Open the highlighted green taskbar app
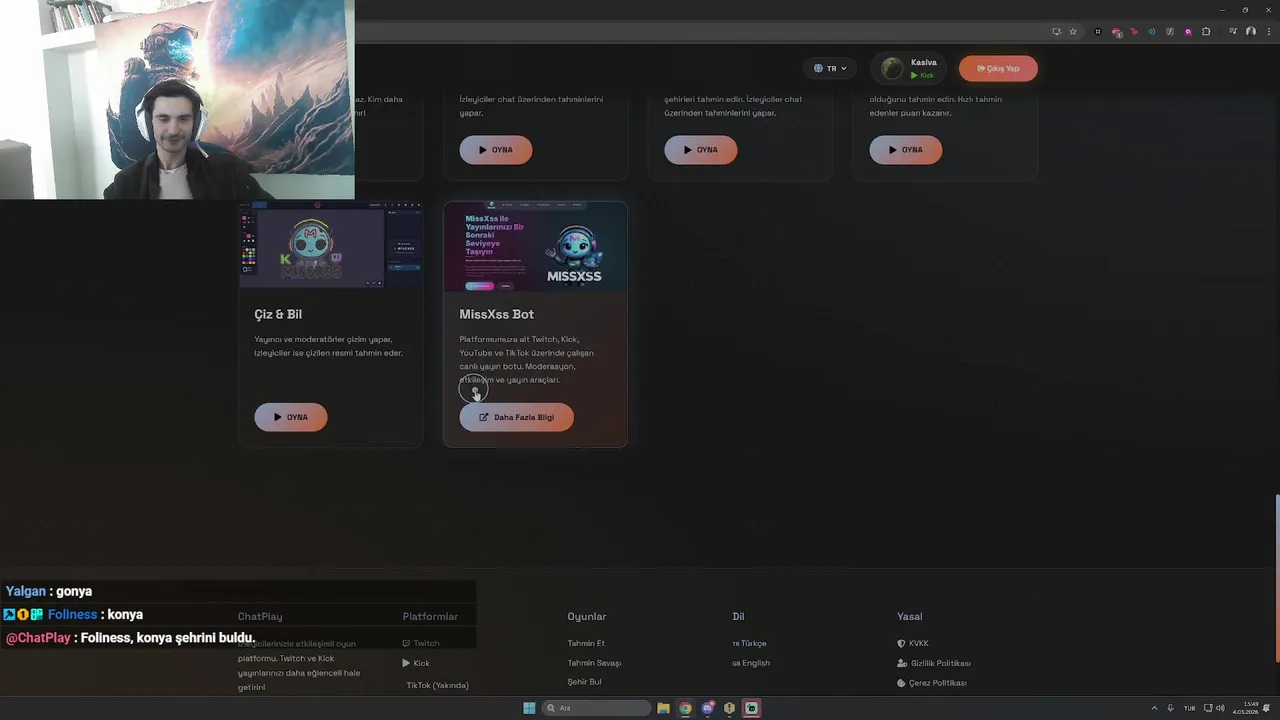Image resolution: width=1280 pixels, height=720 pixels. coord(751,708)
